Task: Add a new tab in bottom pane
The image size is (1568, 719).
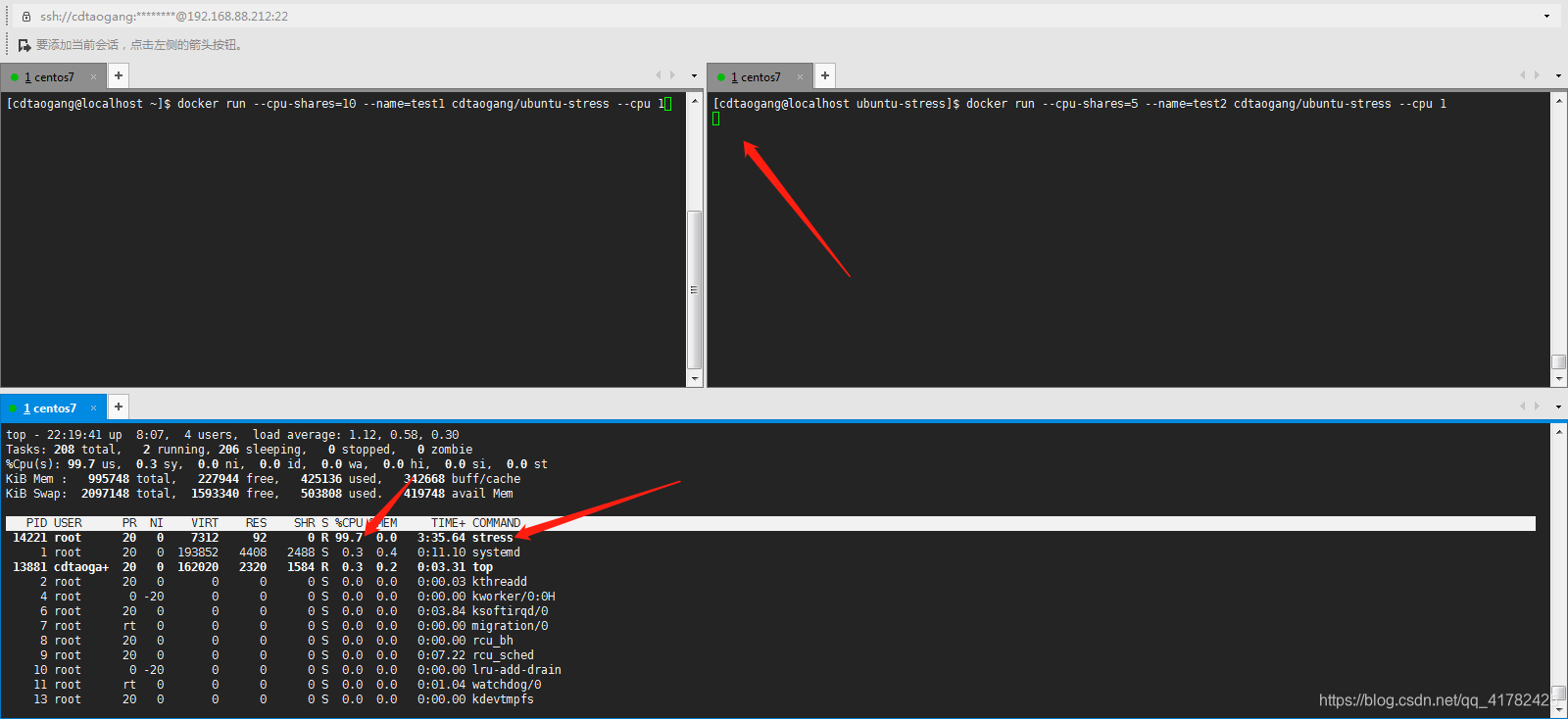Action: click(x=119, y=407)
